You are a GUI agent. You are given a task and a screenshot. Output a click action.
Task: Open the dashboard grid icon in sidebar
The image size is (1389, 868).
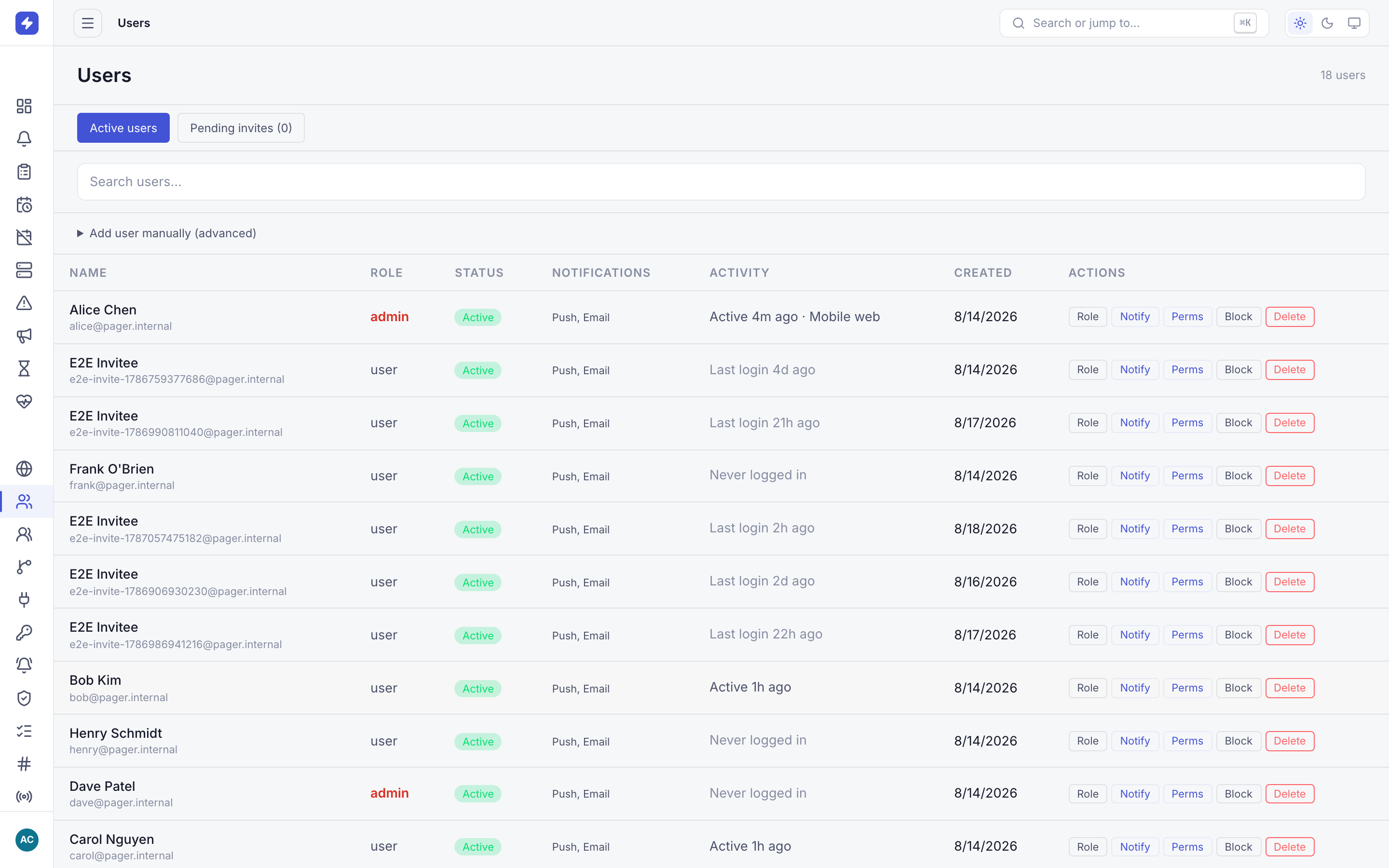(x=24, y=106)
